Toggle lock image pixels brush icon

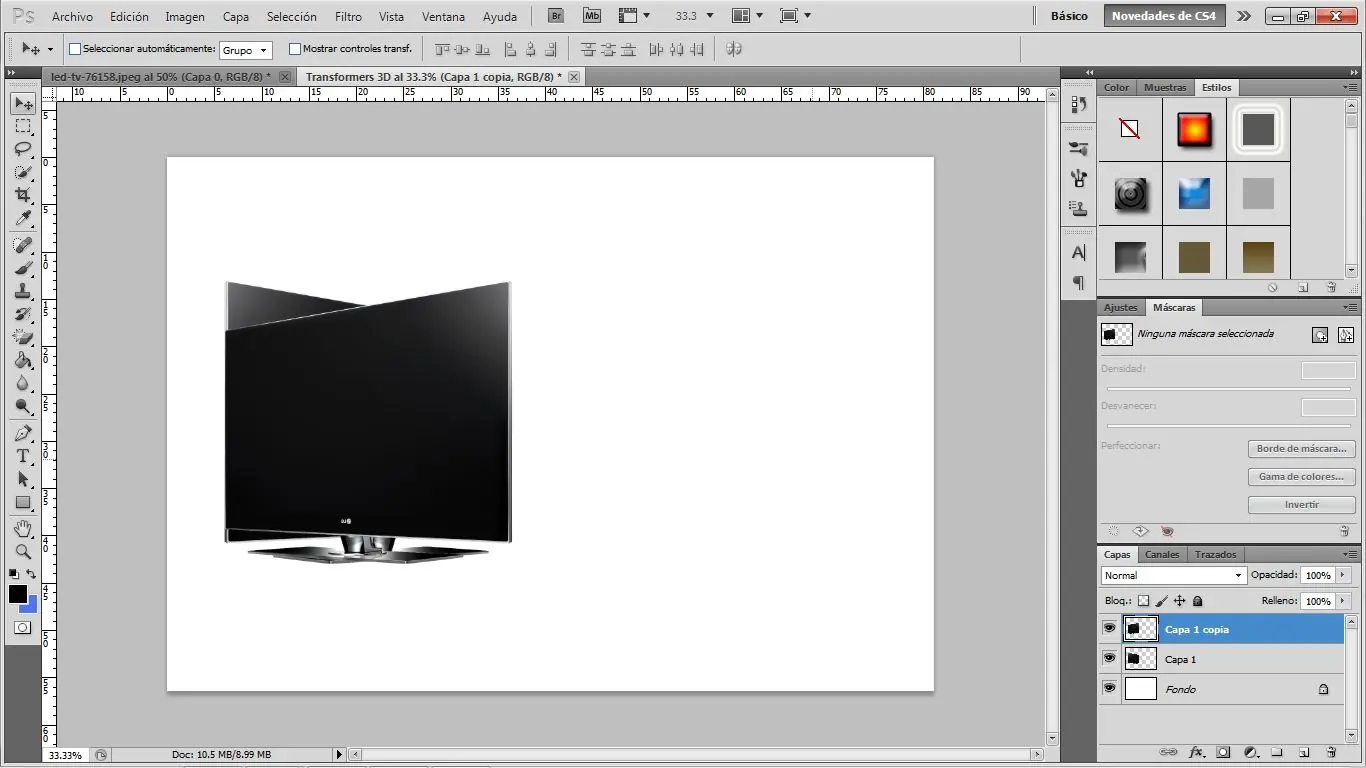pyautogui.click(x=1161, y=601)
